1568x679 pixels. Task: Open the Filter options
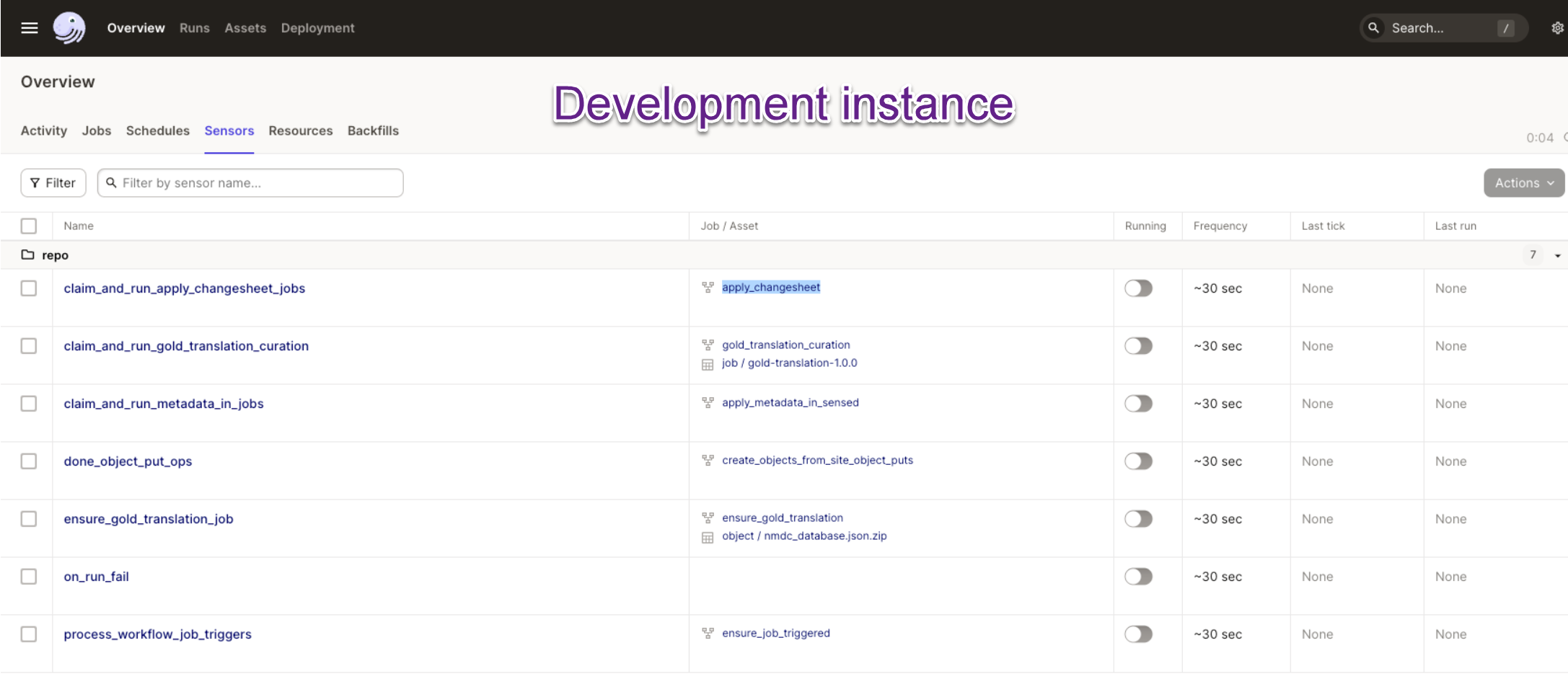(x=53, y=182)
